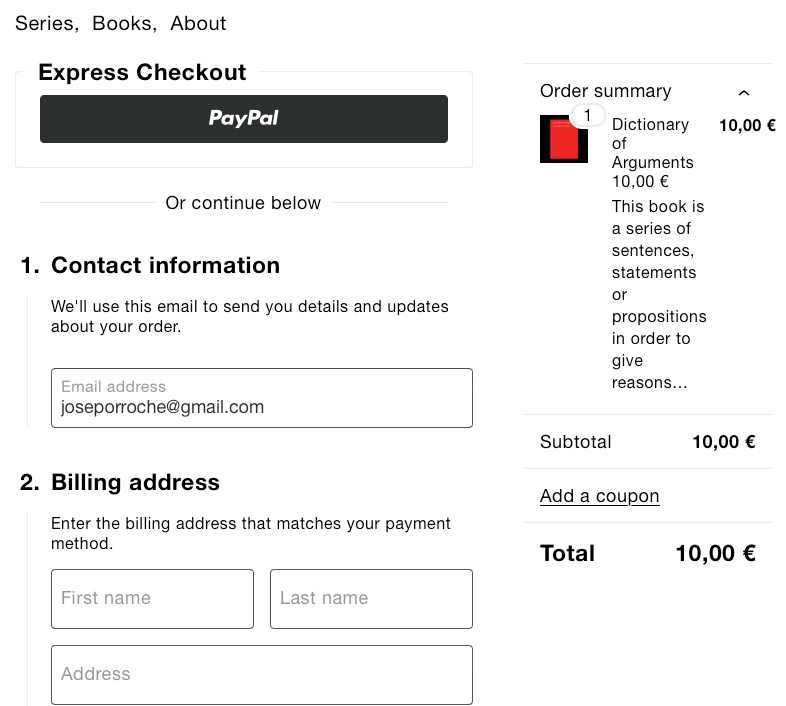Click the Dictionary of Arguments product title

pyautogui.click(x=652, y=143)
